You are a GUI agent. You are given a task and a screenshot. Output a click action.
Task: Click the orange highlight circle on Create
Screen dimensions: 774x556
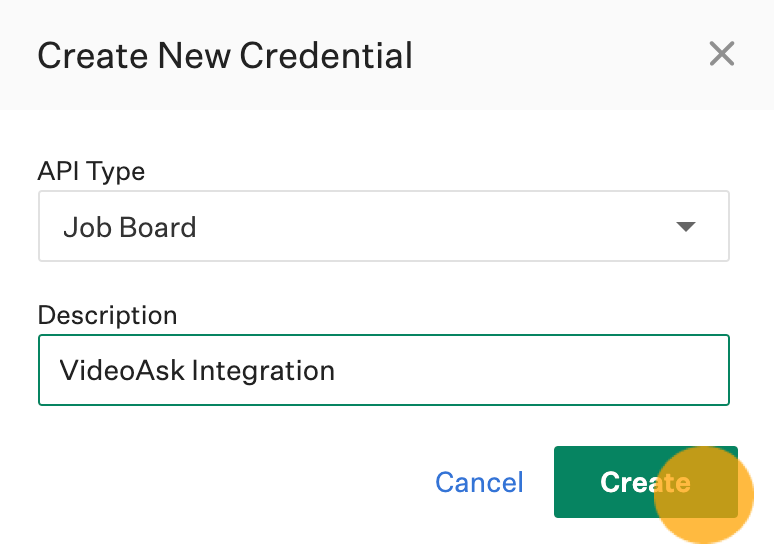click(x=703, y=495)
